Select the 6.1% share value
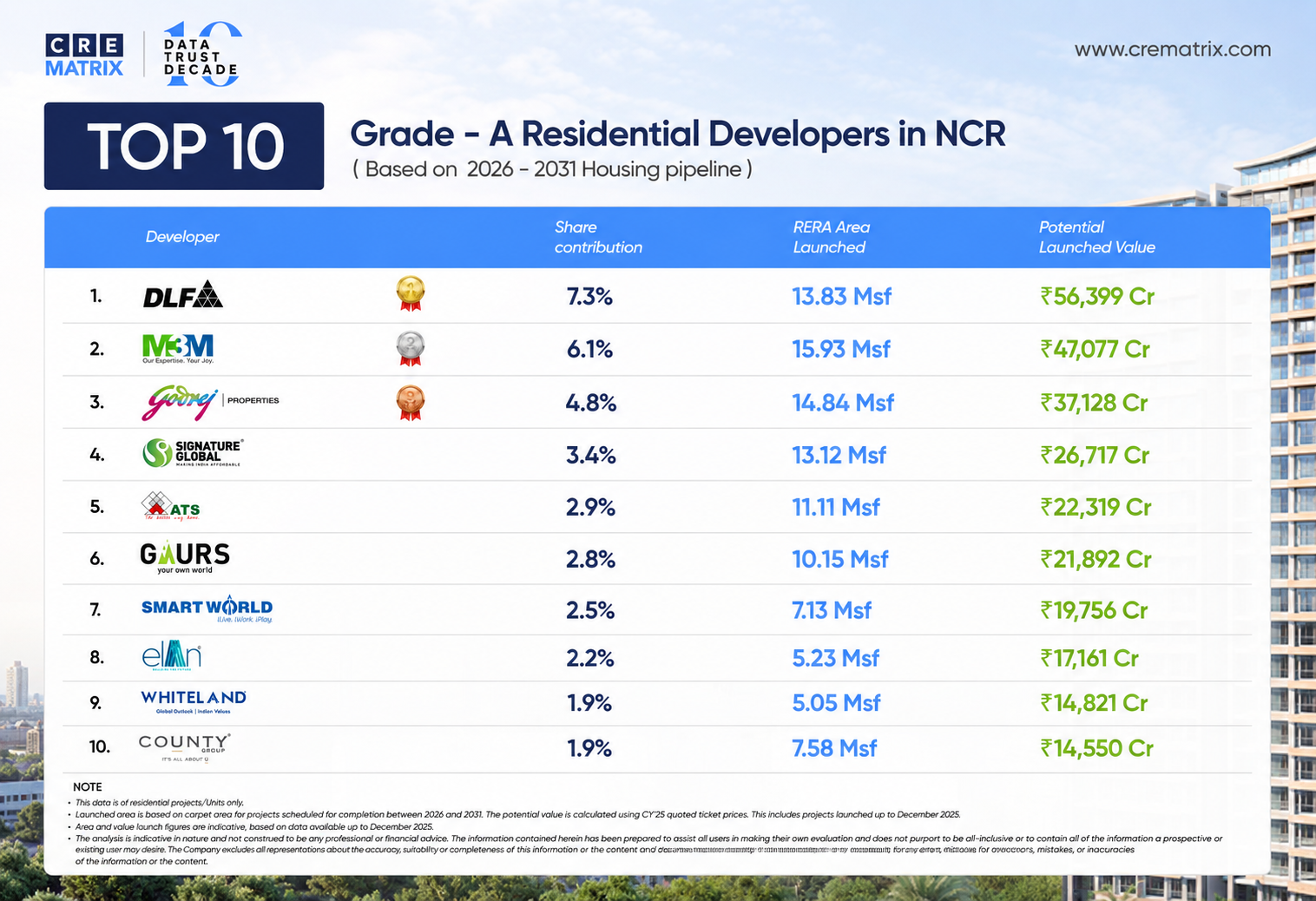The height and width of the screenshot is (901, 1316). tap(589, 350)
